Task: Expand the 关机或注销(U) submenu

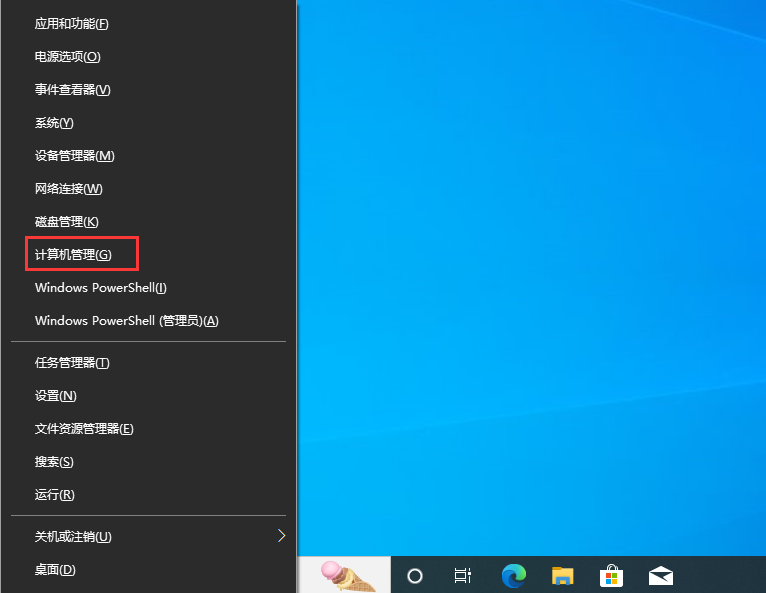Action: 148,536
